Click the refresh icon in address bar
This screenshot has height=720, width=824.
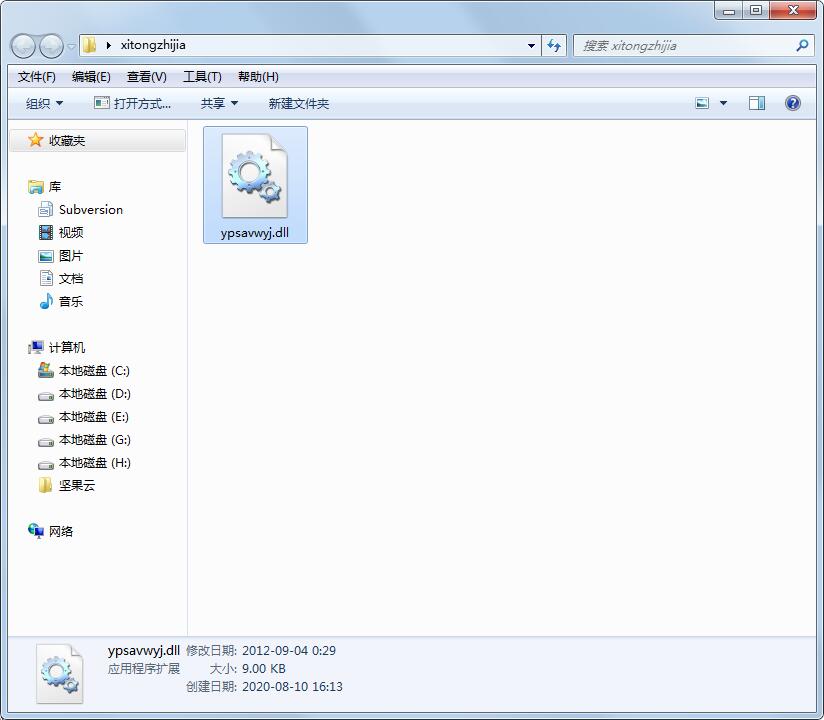coord(553,45)
